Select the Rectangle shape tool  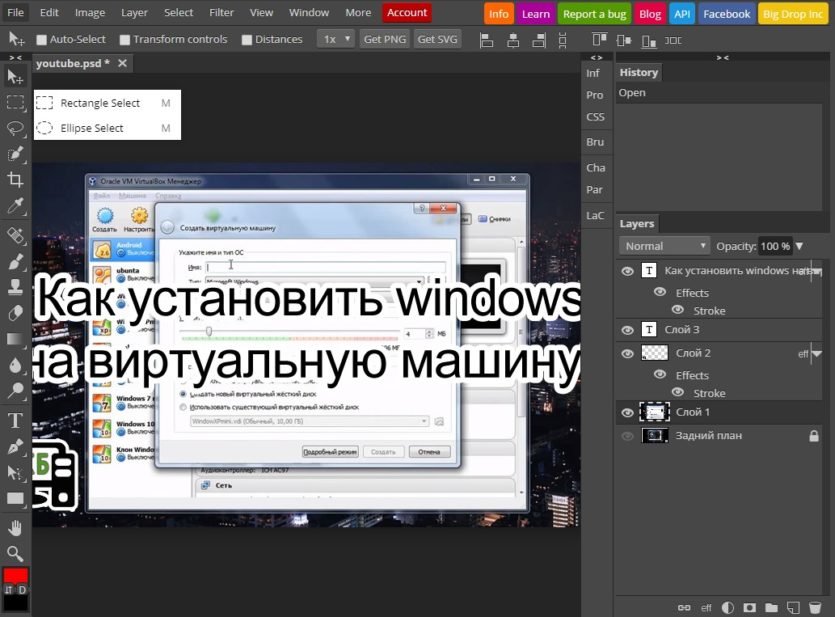(15, 498)
